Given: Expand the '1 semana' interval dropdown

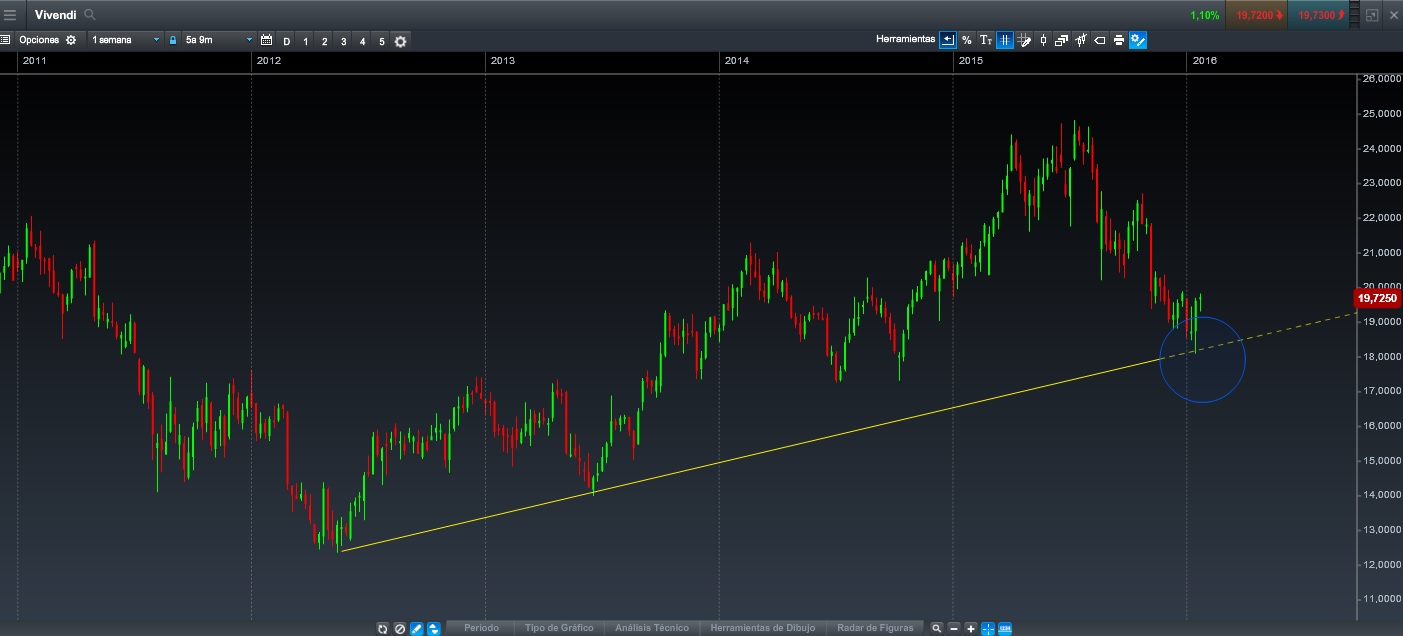Looking at the screenshot, I should pyautogui.click(x=125, y=40).
